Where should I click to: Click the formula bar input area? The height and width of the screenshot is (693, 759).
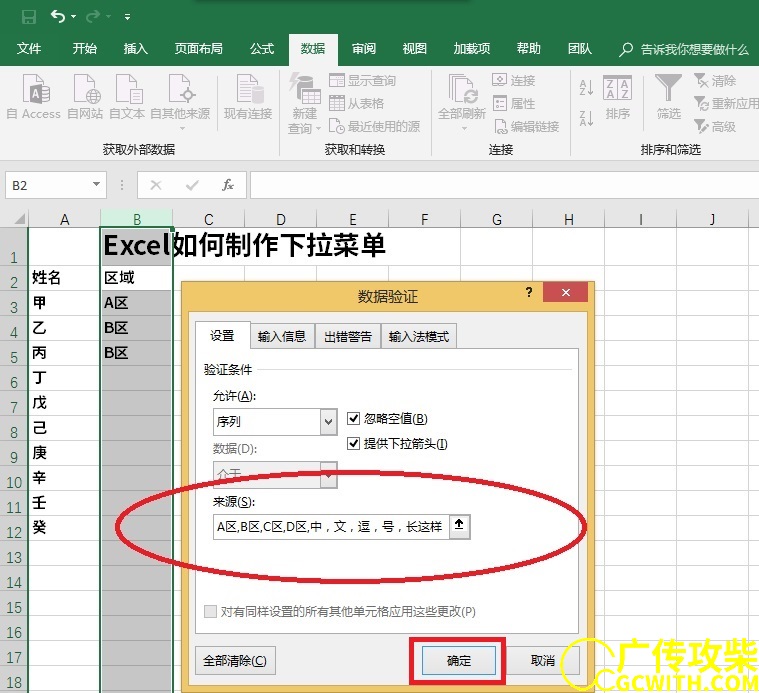(504, 185)
